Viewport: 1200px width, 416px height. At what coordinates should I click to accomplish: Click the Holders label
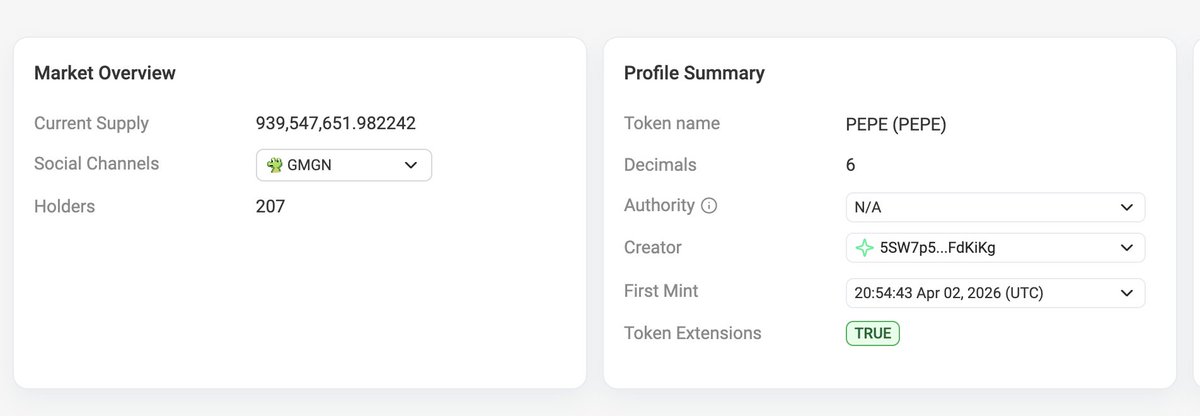(x=64, y=206)
